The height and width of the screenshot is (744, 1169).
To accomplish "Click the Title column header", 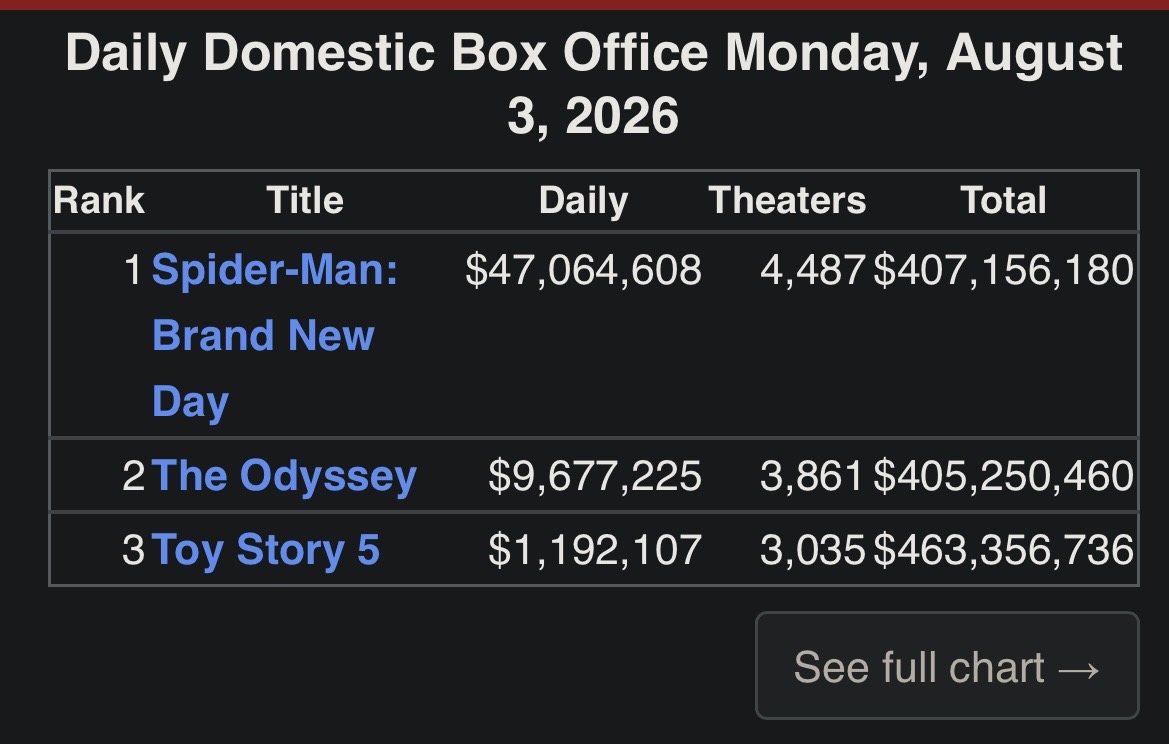I will [305, 201].
